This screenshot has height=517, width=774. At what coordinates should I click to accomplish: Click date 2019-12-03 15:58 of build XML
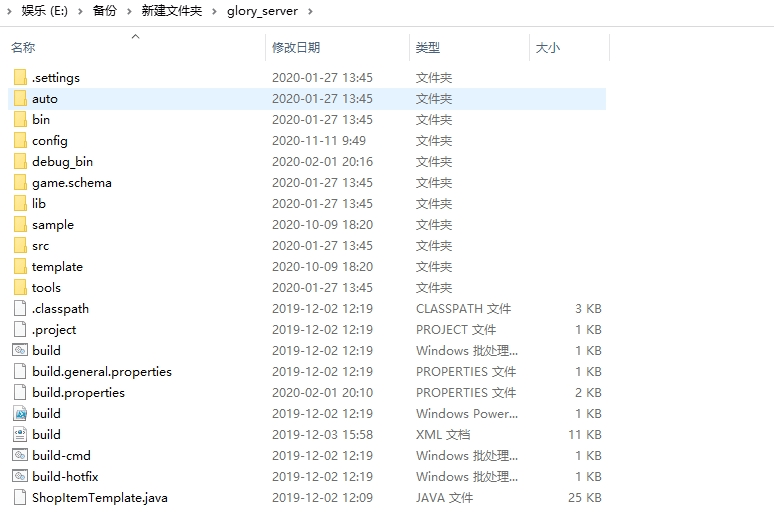pyautogui.click(x=322, y=435)
